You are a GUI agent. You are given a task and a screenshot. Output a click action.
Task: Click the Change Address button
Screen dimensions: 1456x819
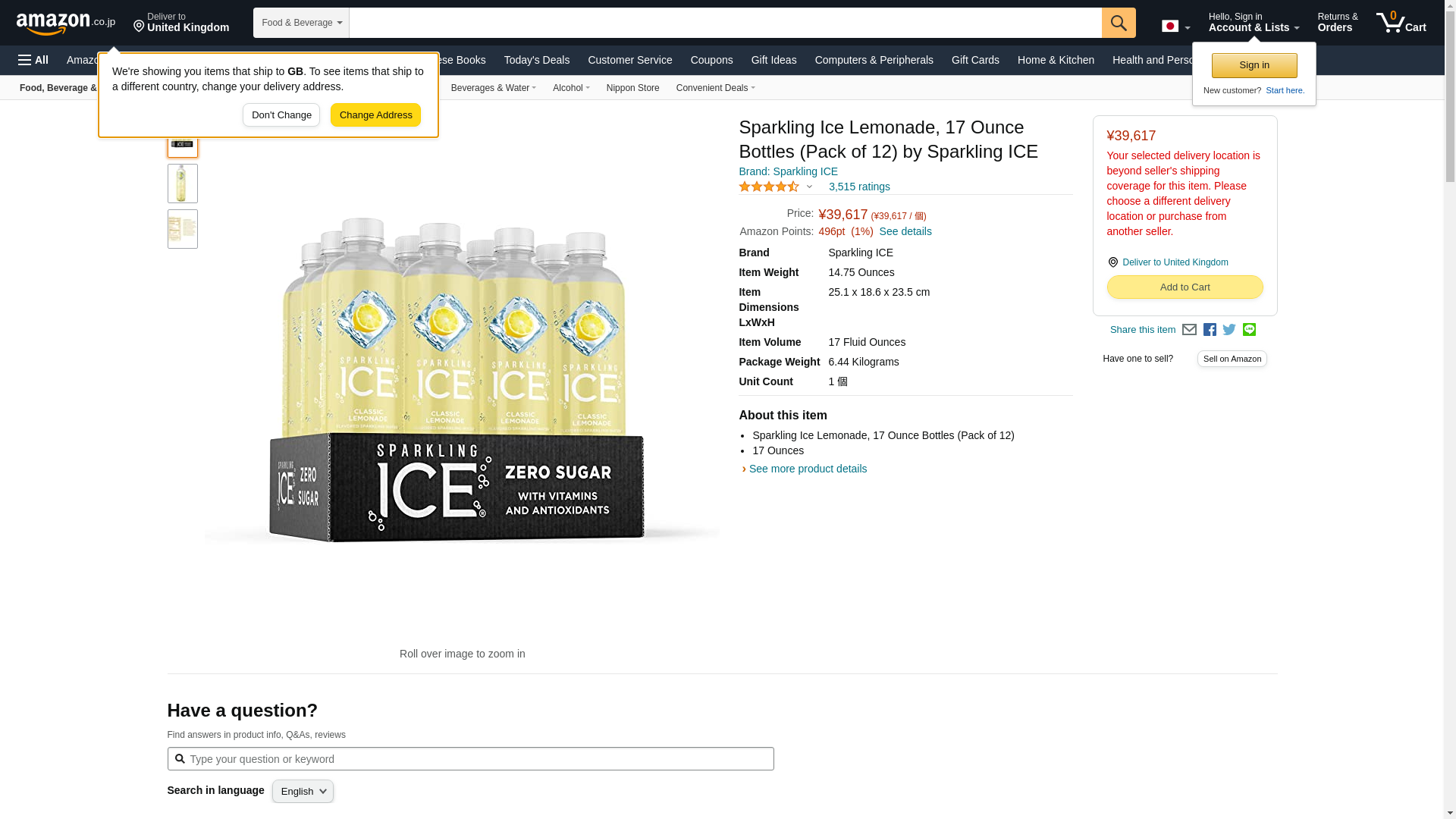click(x=375, y=115)
